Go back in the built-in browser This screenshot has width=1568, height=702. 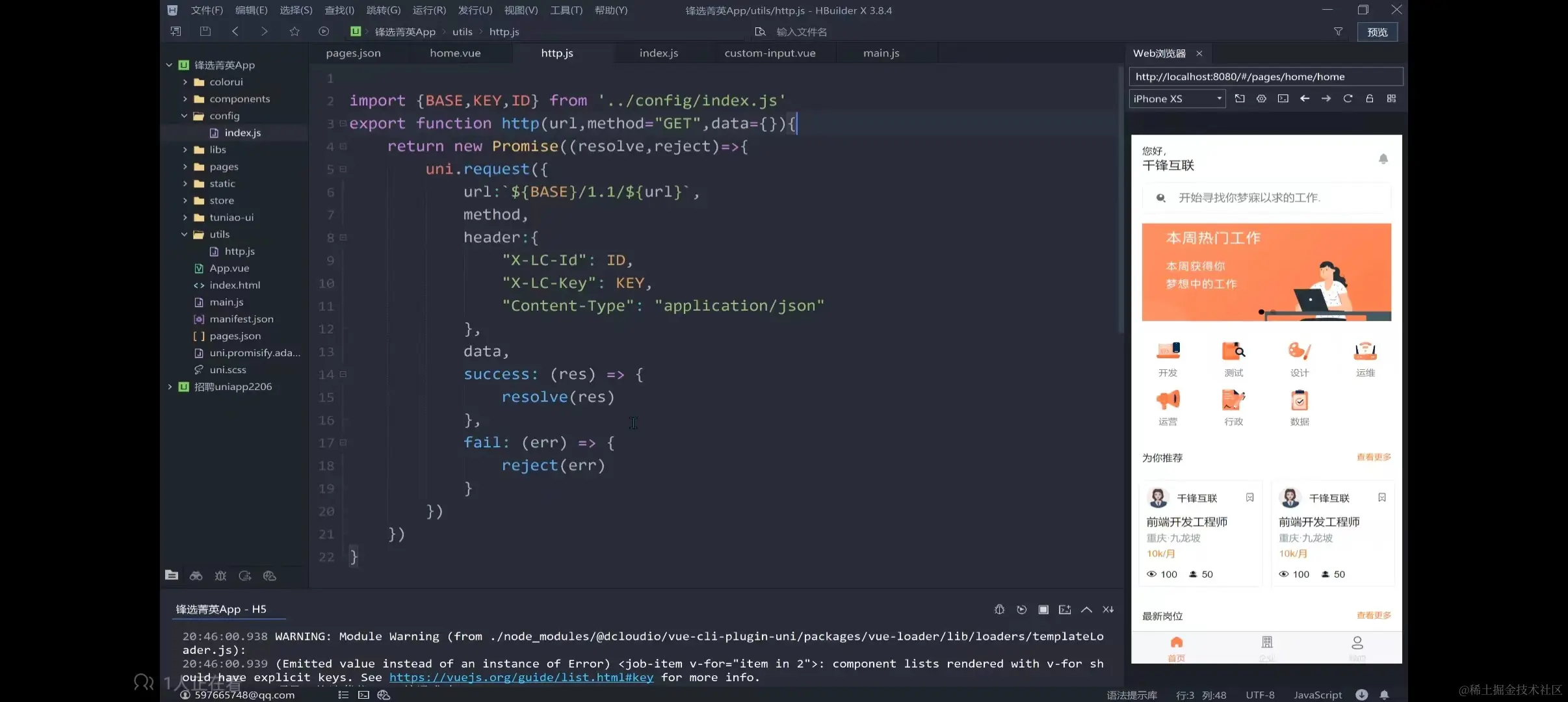[1305, 99]
